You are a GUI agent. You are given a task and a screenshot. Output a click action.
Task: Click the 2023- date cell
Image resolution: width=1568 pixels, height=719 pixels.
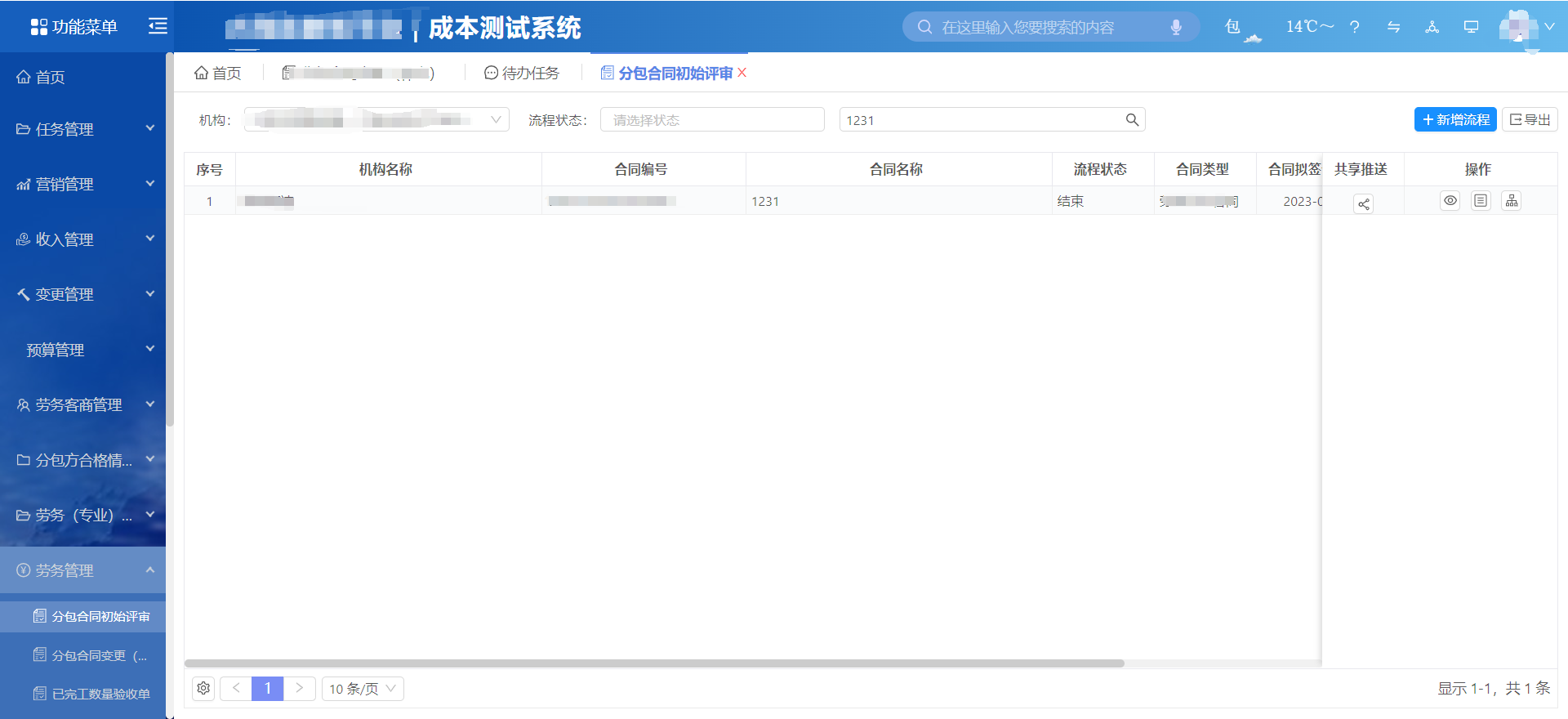1290,201
